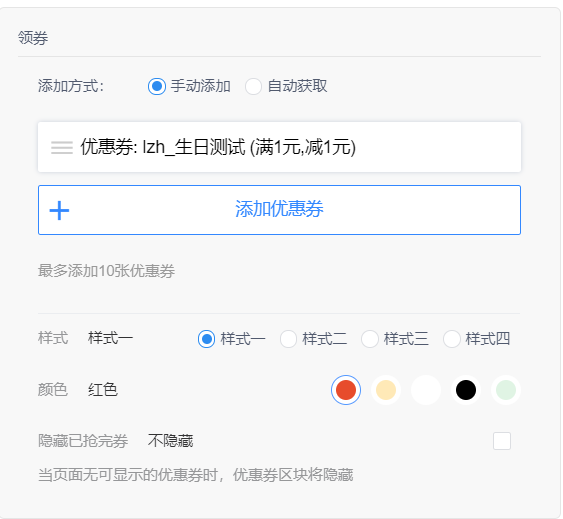Screen dimensions: 563x519
Task: Click coupon item lzh_生日测试
Action: click(x=279, y=147)
